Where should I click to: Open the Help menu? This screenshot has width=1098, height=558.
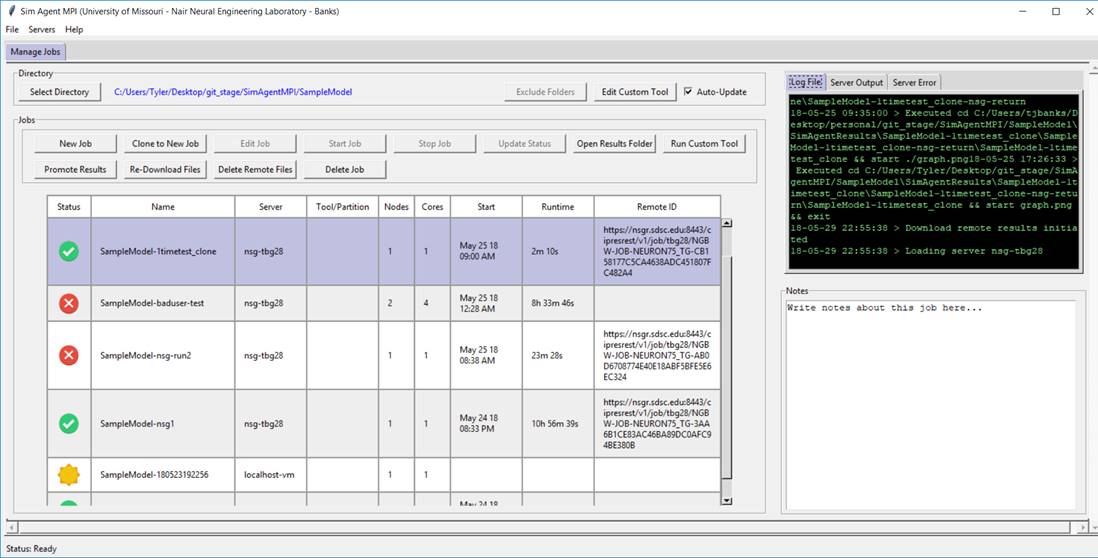click(x=74, y=29)
